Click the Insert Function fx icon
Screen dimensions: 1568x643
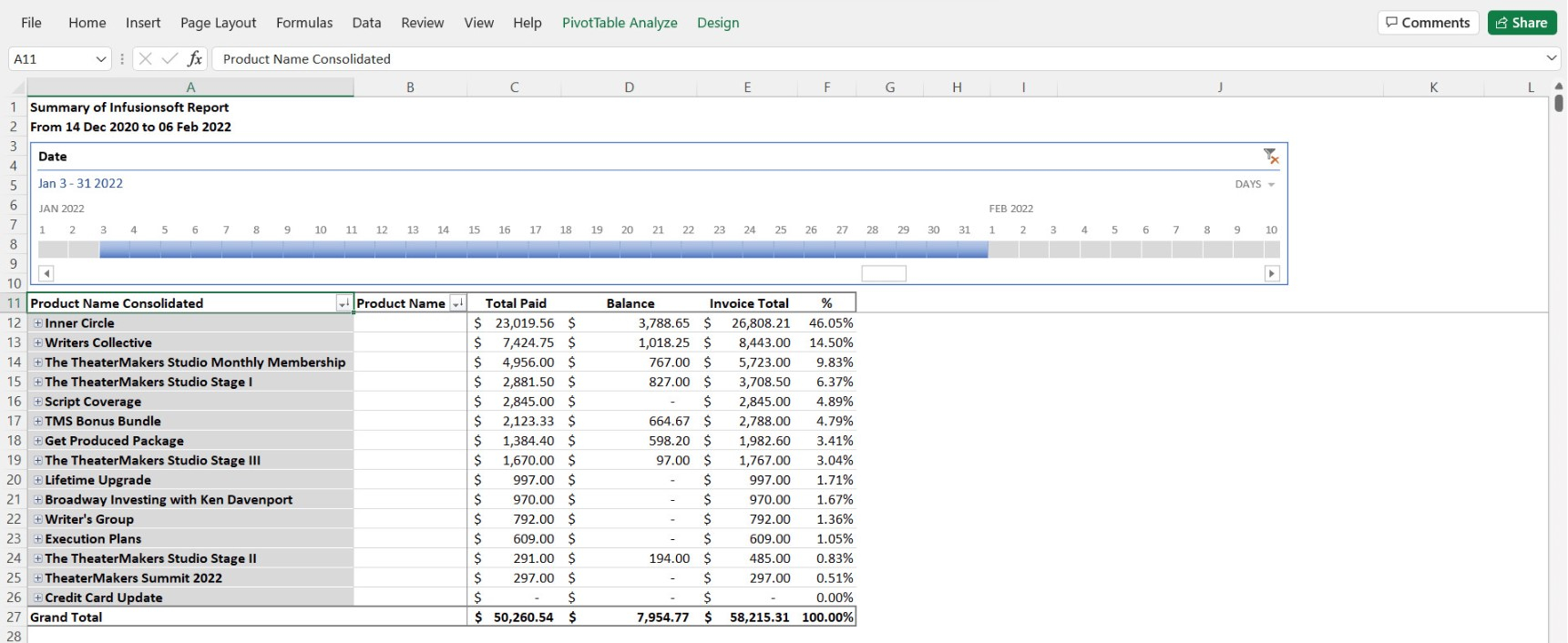pos(194,59)
